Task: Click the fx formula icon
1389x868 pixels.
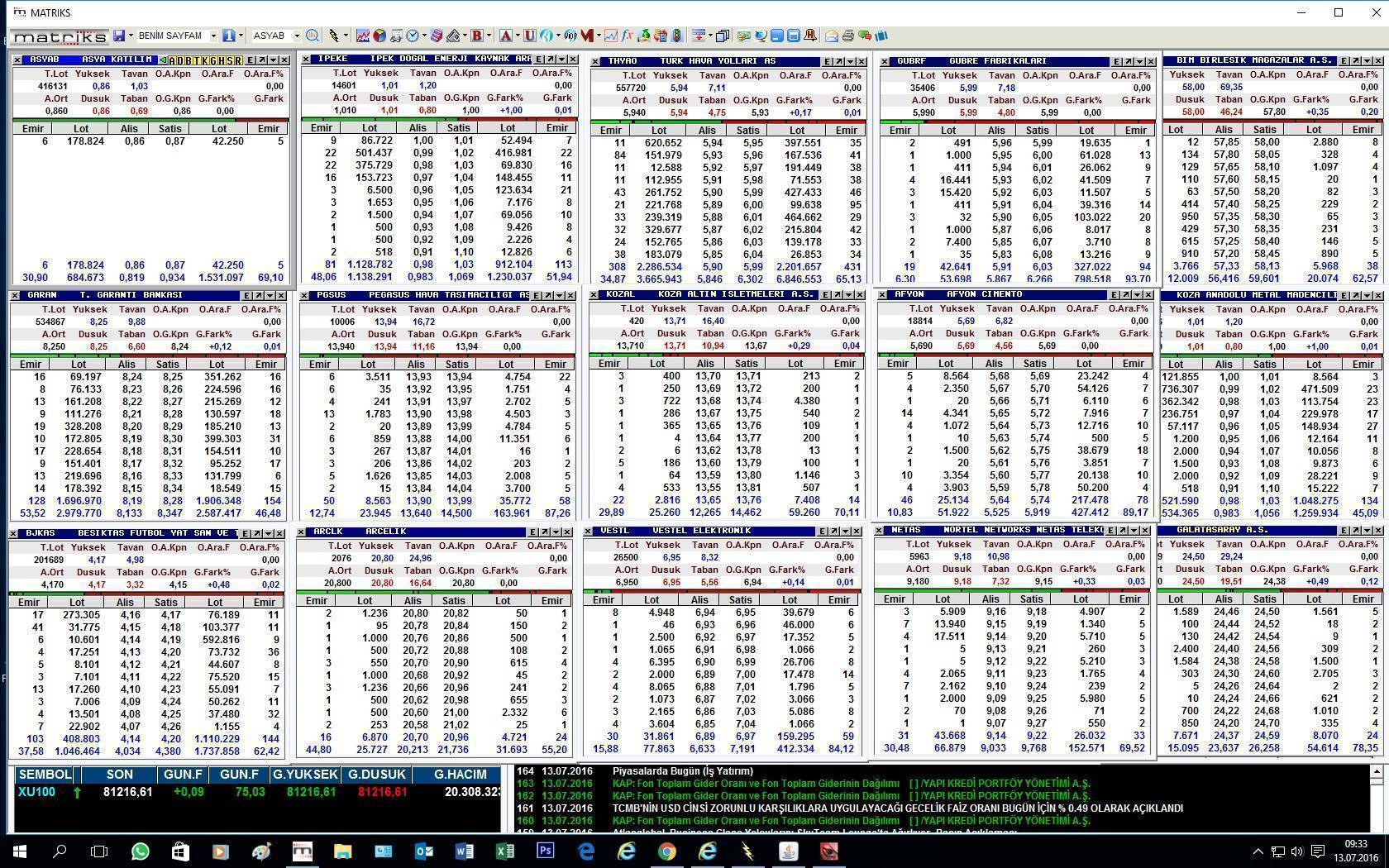Action: [x=628, y=36]
